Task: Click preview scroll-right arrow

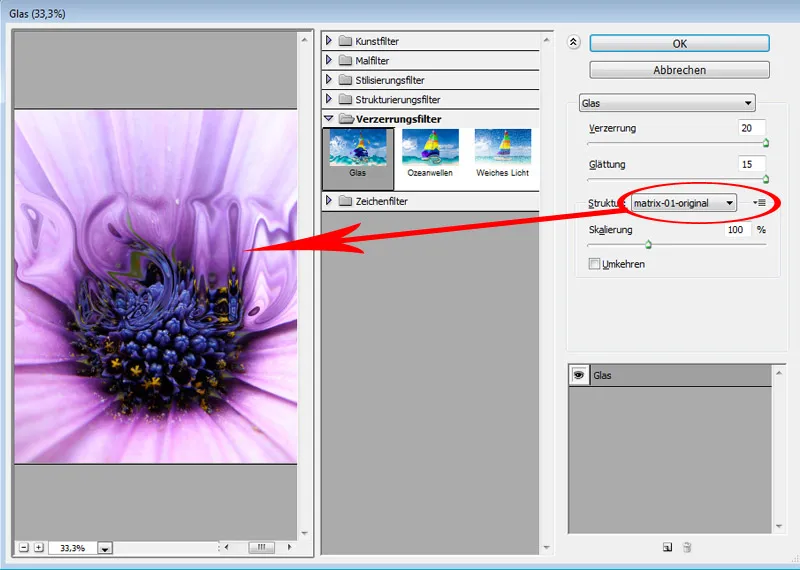Action: [289, 547]
